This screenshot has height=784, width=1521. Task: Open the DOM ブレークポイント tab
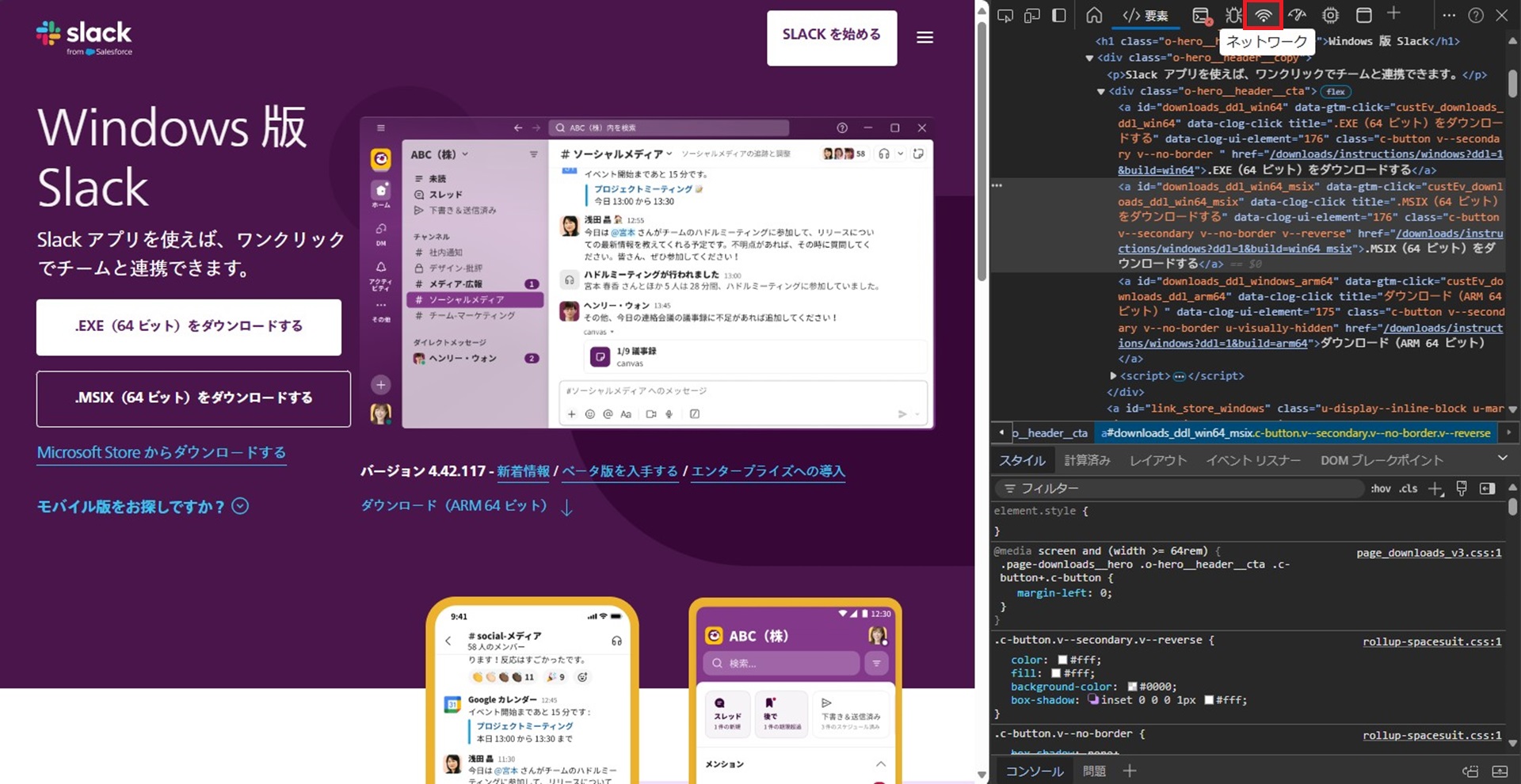(x=1382, y=460)
